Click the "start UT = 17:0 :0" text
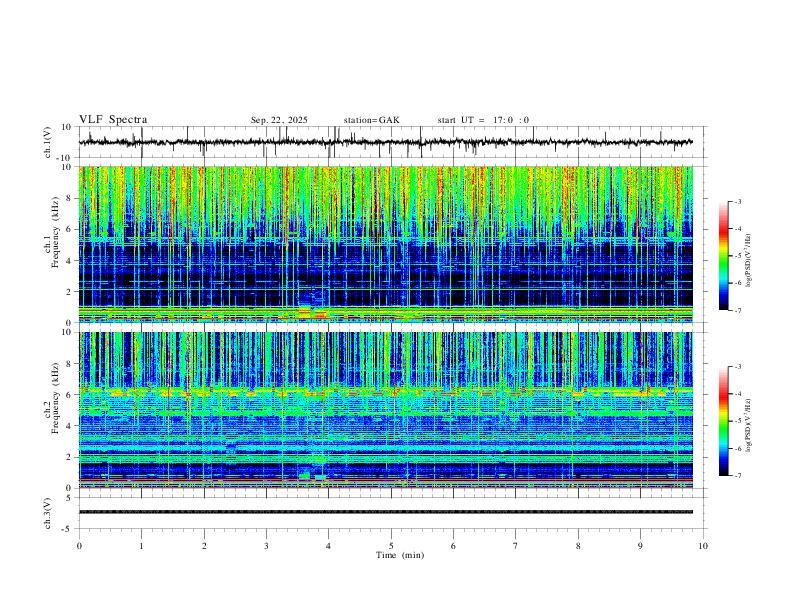The width and height of the screenshot is (792, 612). tap(483, 120)
